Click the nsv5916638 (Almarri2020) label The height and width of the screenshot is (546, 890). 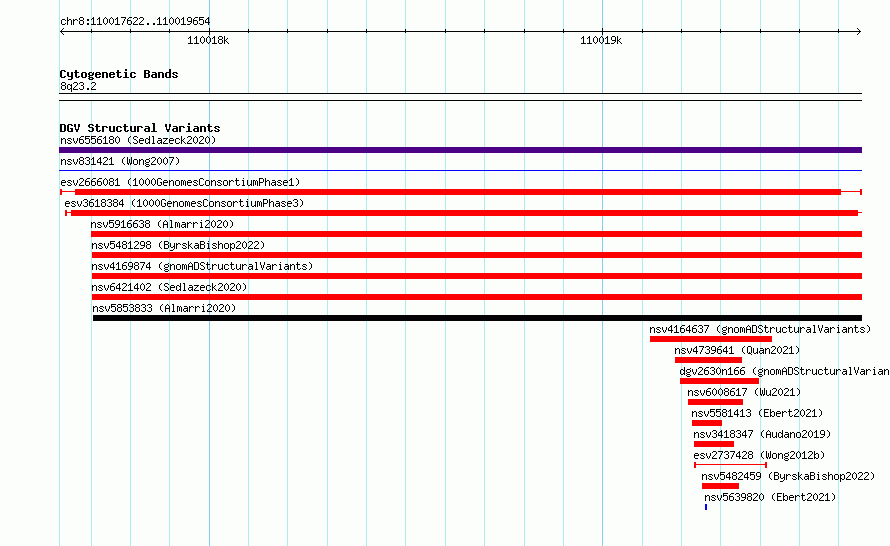(162, 224)
